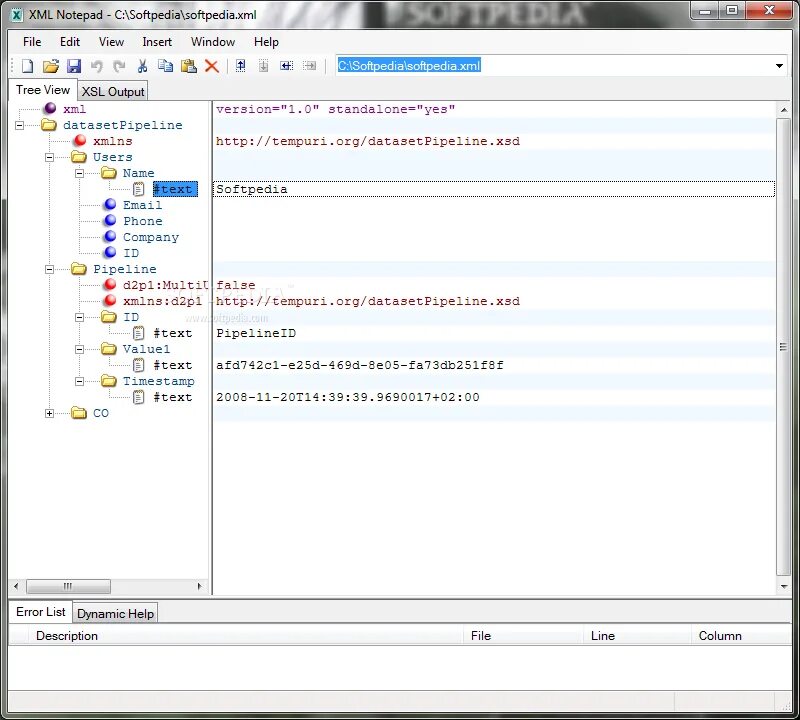Click the Softpedia value field
This screenshot has height=720, width=800.
point(494,189)
